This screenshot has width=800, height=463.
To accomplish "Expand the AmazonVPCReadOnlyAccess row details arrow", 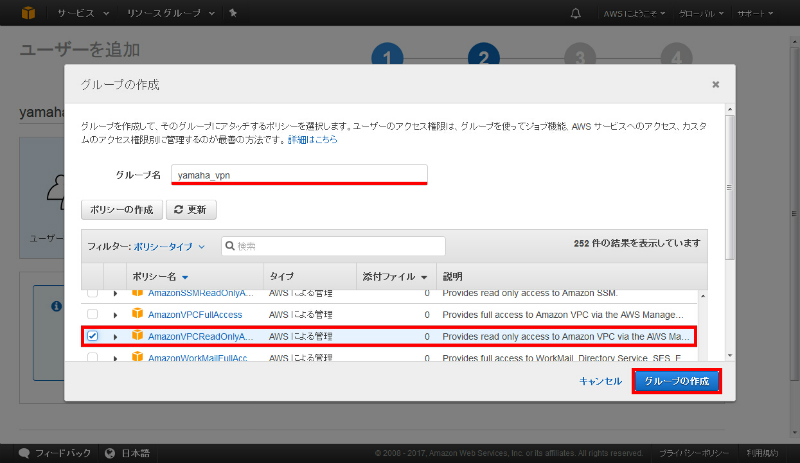I will (116, 336).
